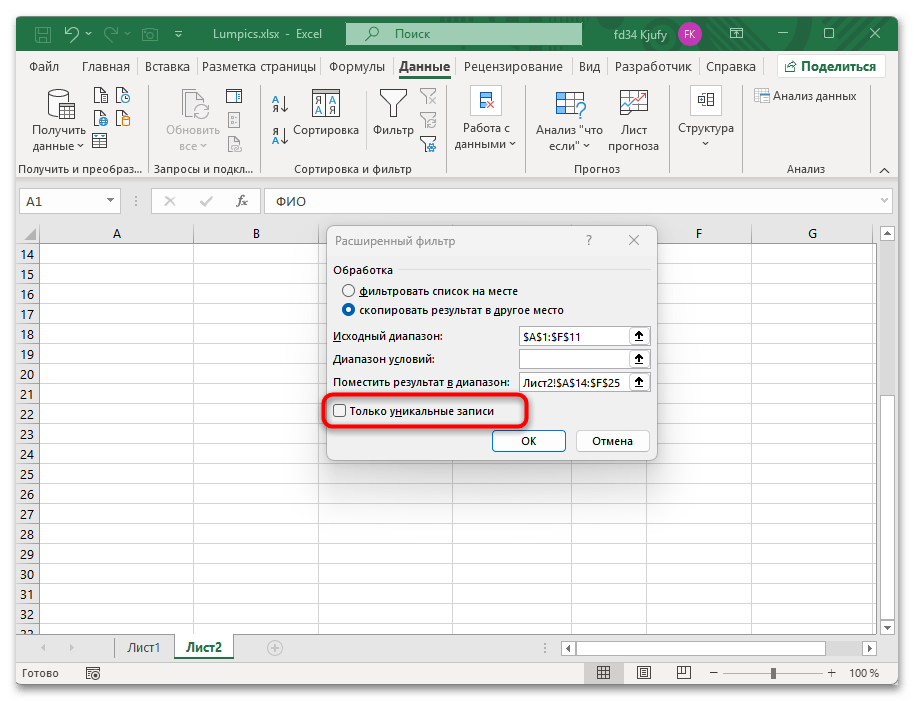Open the Лист1 sheet tab
Viewport: 914px width, 701px height.
coord(143,647)
